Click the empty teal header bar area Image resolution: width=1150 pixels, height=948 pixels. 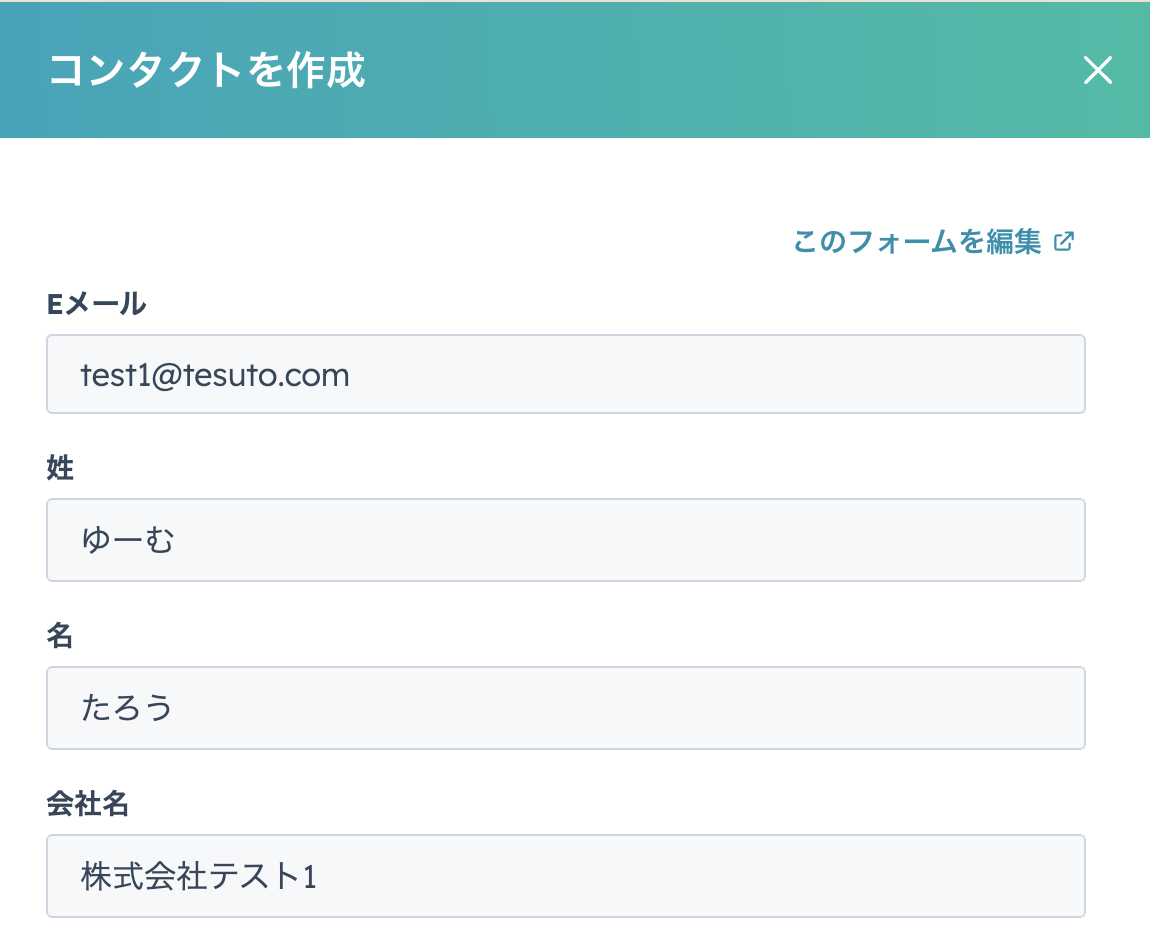pos(700,71)
